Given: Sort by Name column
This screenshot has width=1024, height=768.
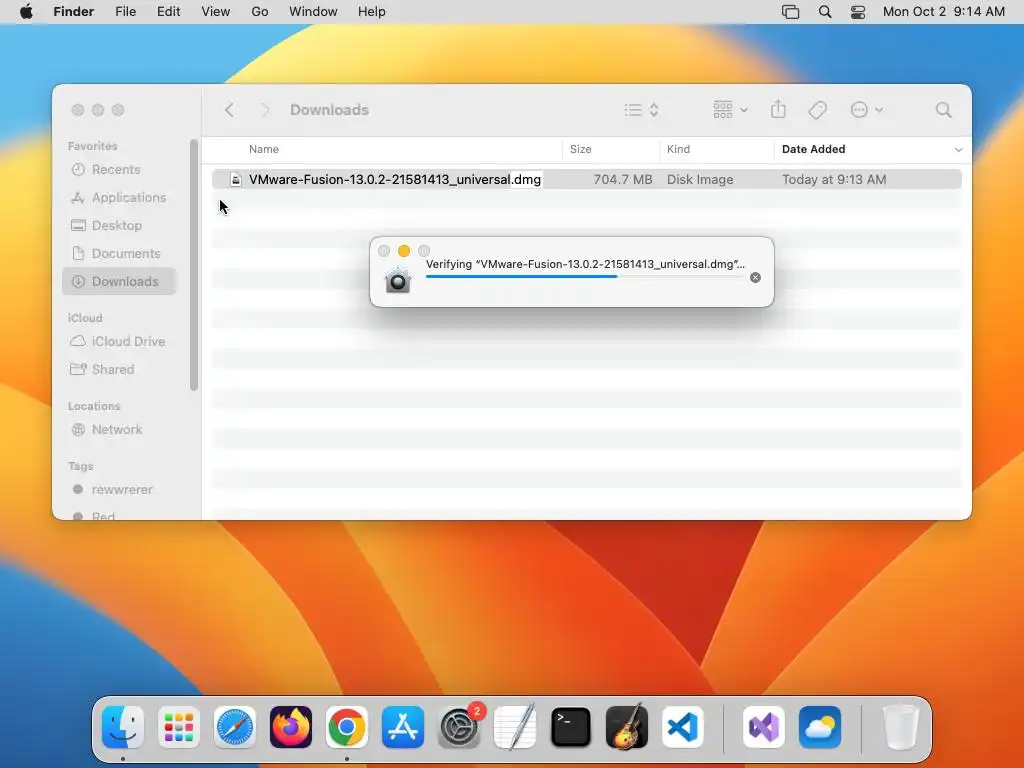Looking at the screenshot, I should [x=264, y=149].
